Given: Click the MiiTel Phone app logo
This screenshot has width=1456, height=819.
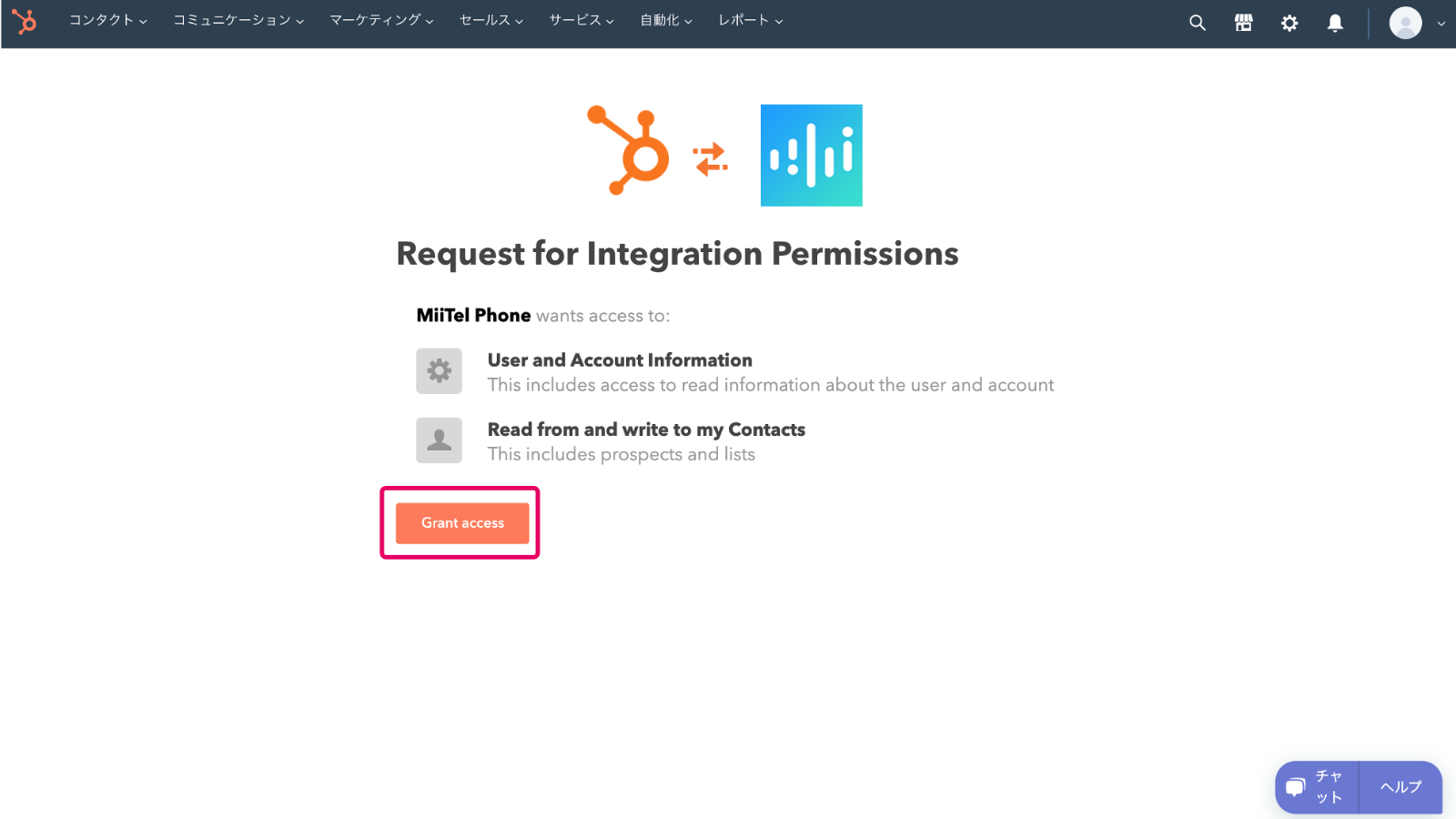Looking at the screenshot, I should coord(811,156).
